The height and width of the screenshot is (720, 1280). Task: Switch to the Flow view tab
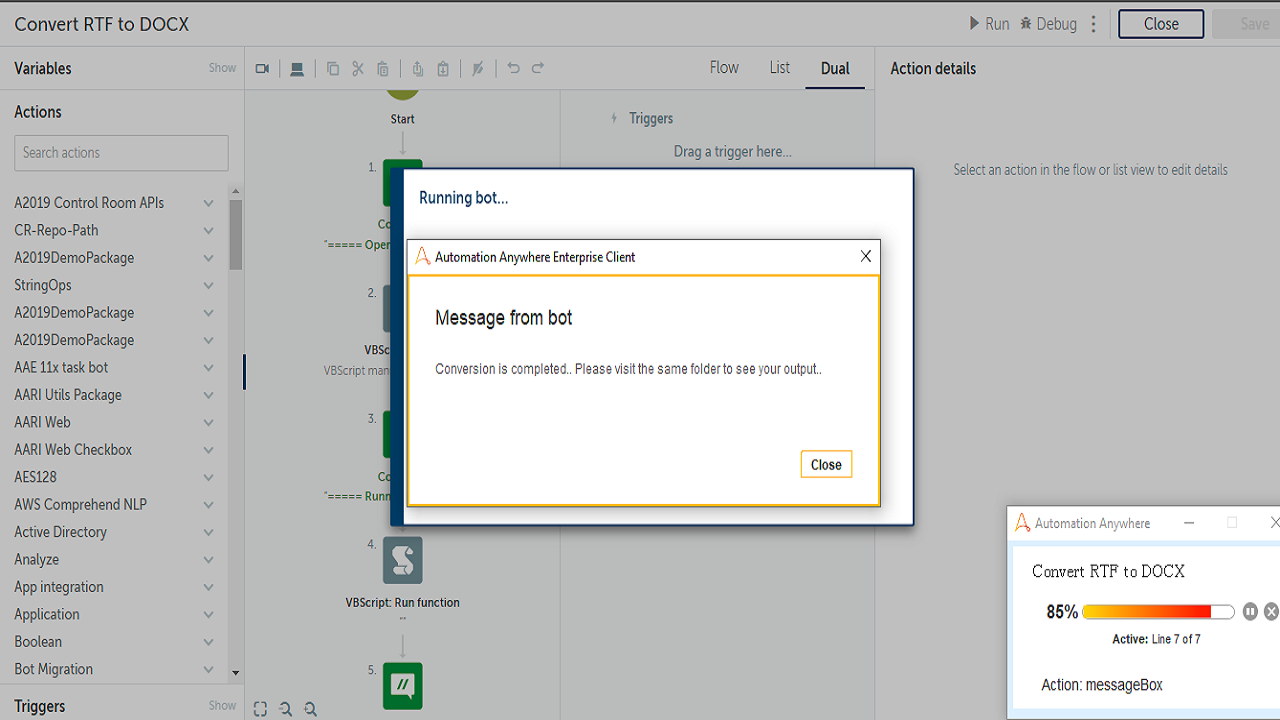click(x=724, y=68)
